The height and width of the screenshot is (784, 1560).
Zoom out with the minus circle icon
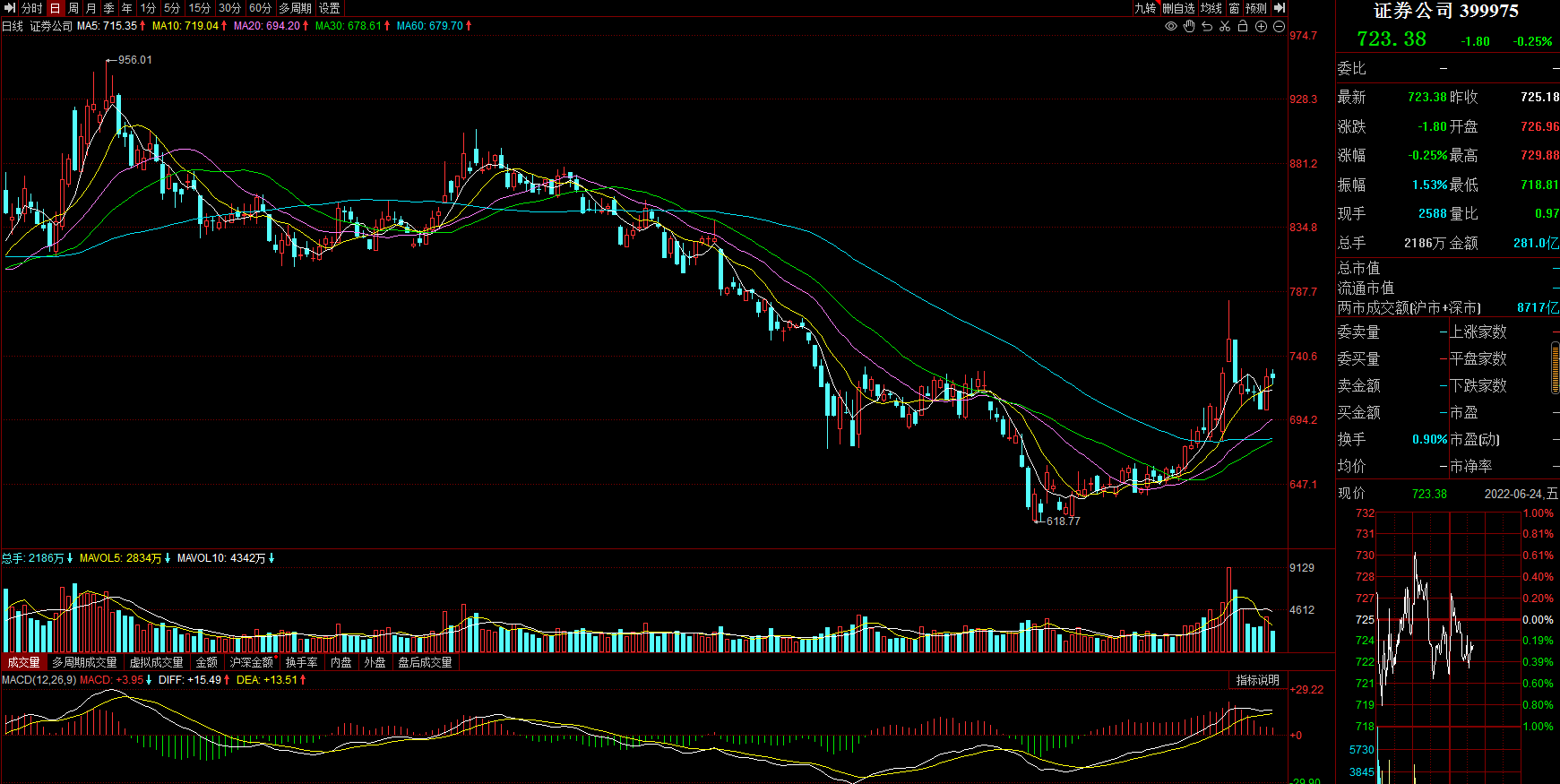click(x=1279, y=26)
